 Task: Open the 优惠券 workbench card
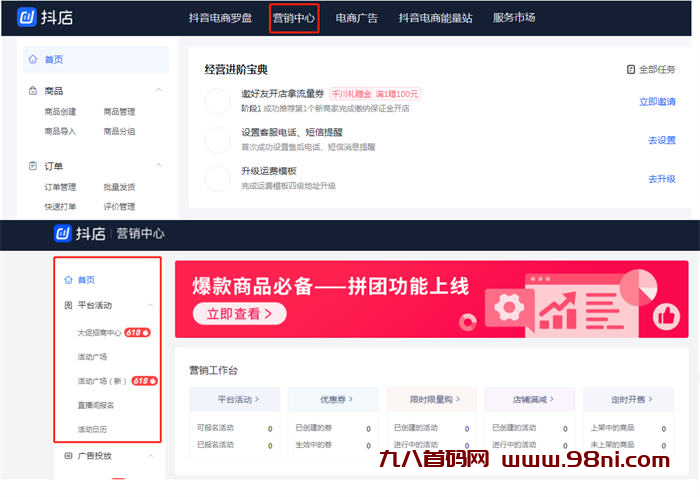tap(334, 399)
